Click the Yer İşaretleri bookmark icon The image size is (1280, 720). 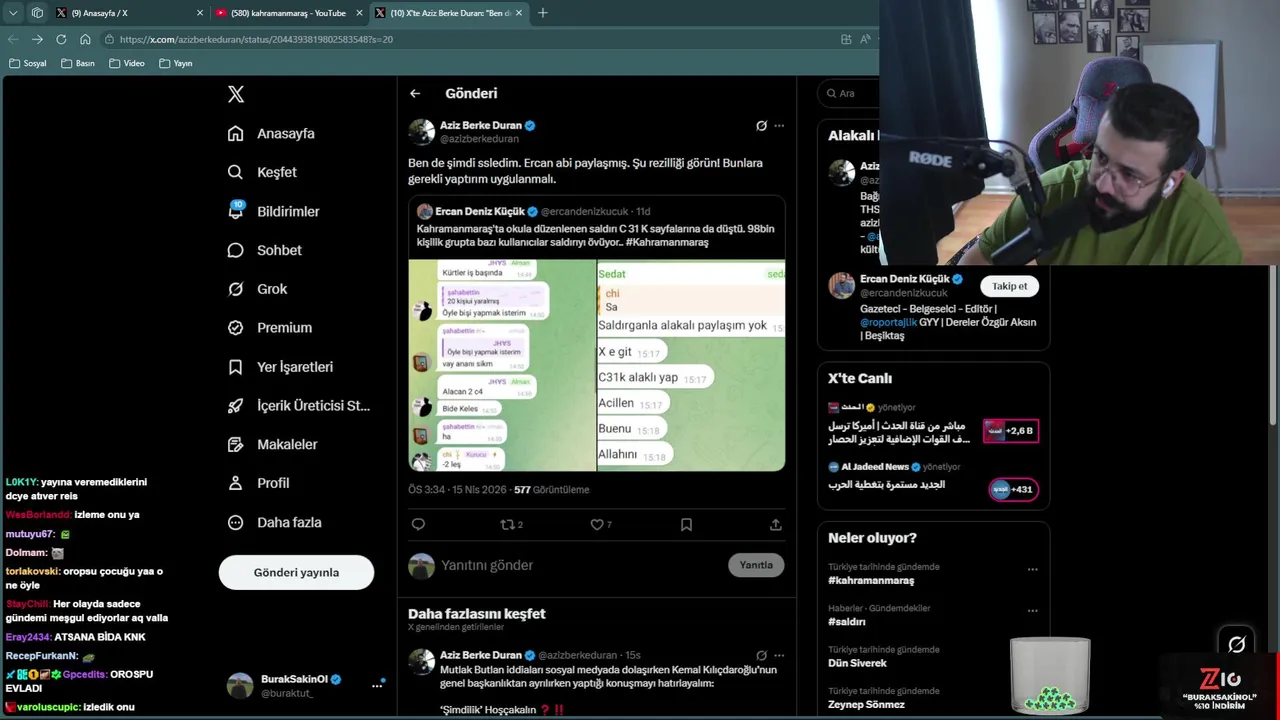click(235, 367)
